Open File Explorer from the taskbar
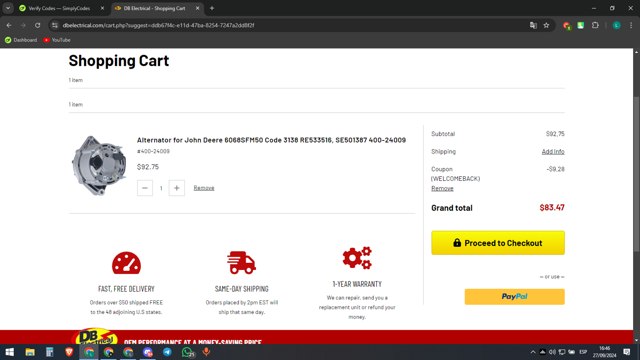This screenshot has width=640, height=360. (30, 352)
